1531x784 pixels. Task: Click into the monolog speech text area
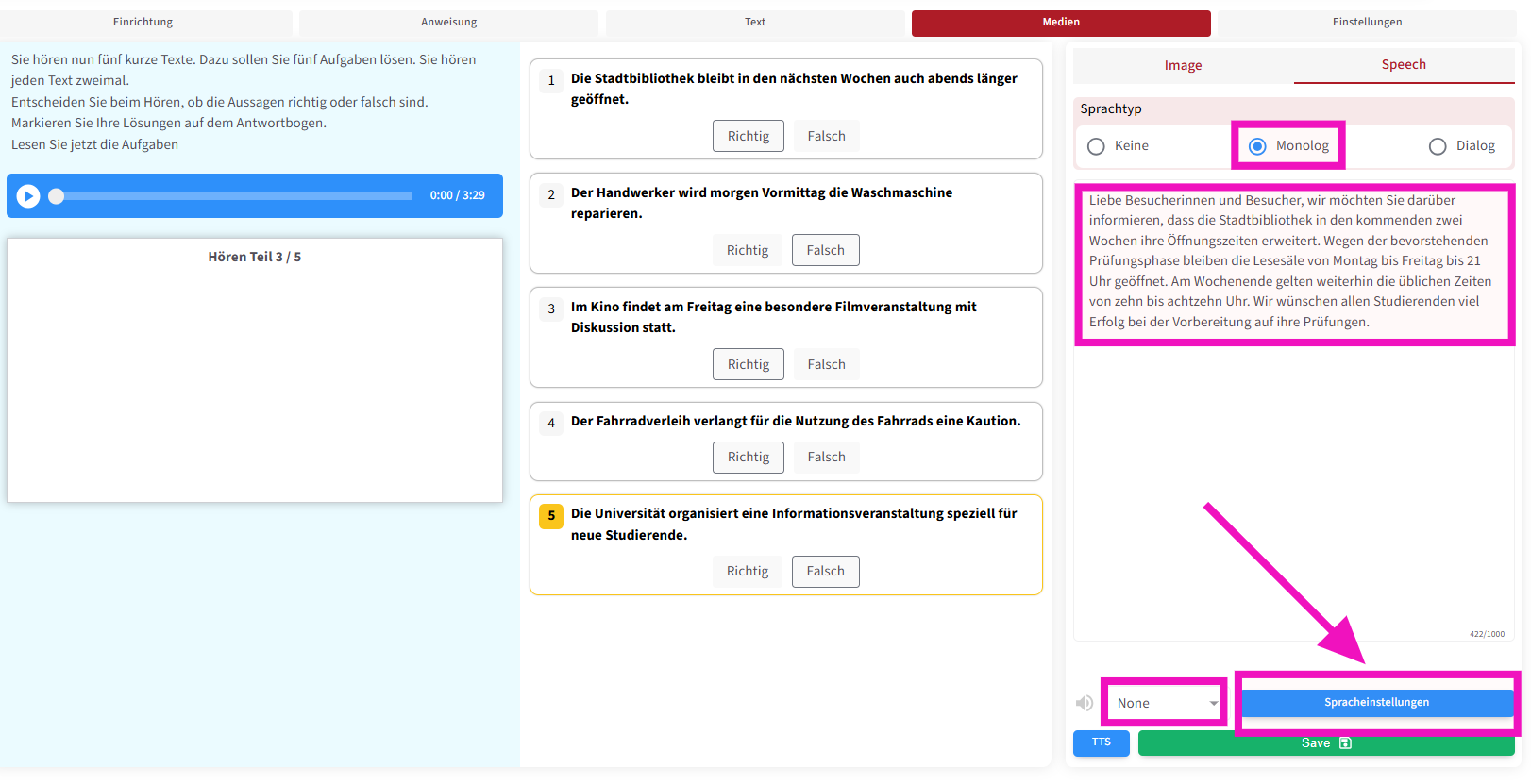1291,261
